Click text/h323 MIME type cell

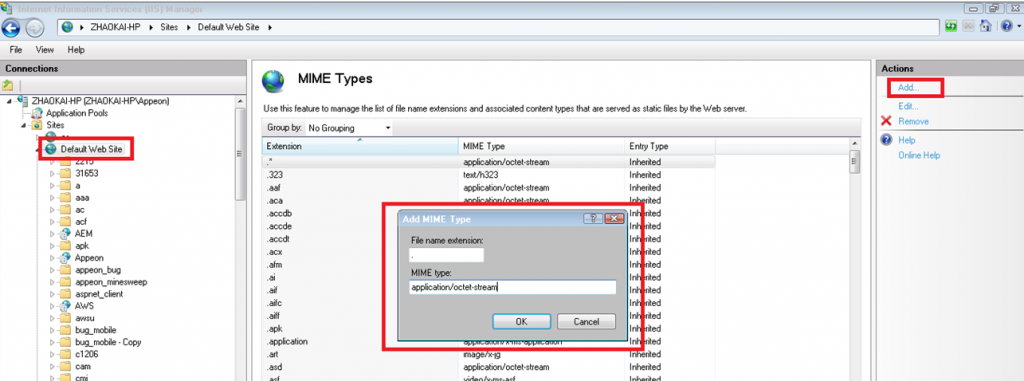click(480, 174)
